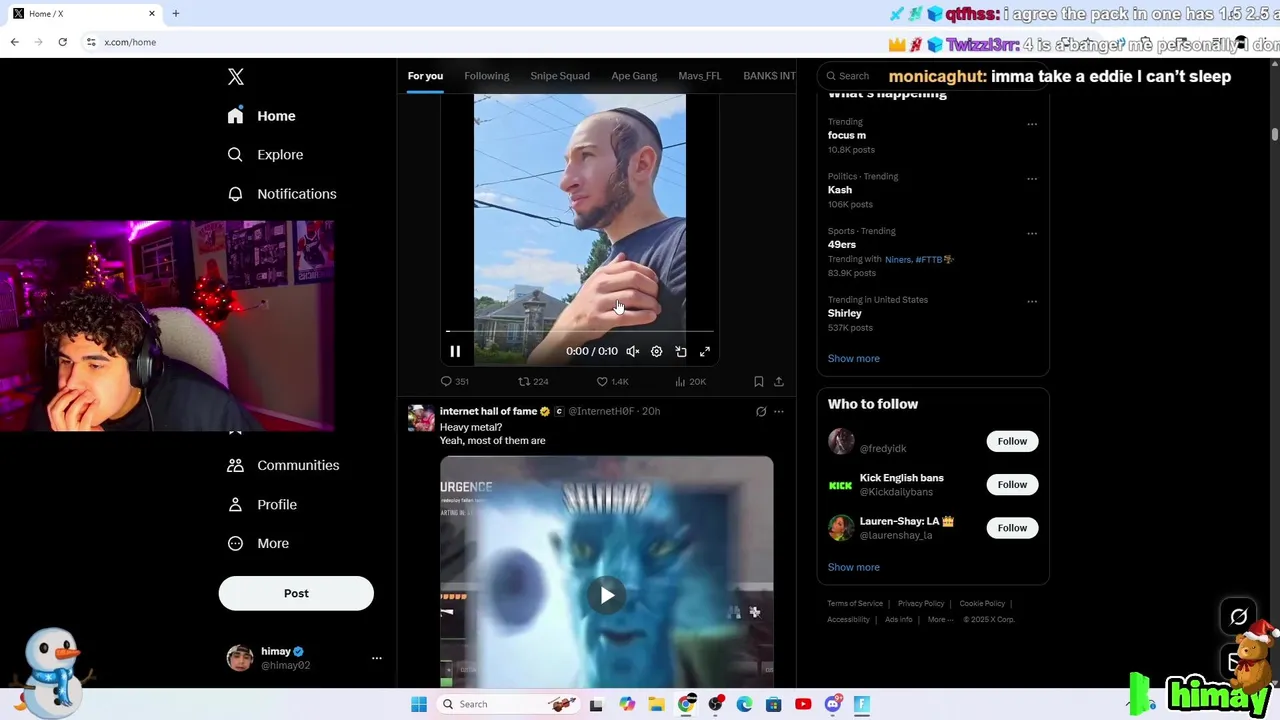The height and width of the screenshot is (720, 1280).
Task: Switch to the Snipe Squad tab
Action: (x=560, y=76)
